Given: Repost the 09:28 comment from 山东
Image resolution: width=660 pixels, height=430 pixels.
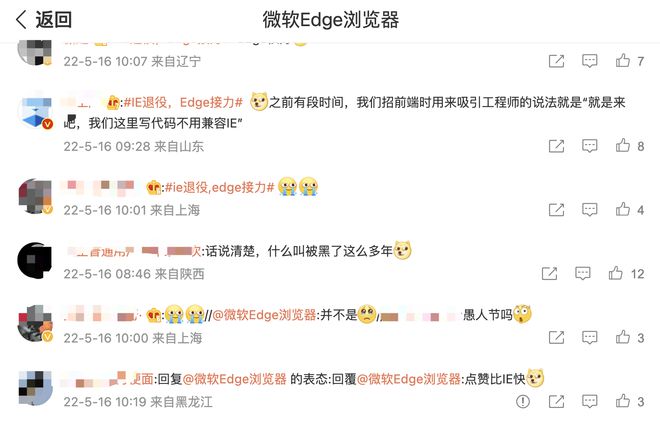Looking at the screenshot, I should [556, 146].
